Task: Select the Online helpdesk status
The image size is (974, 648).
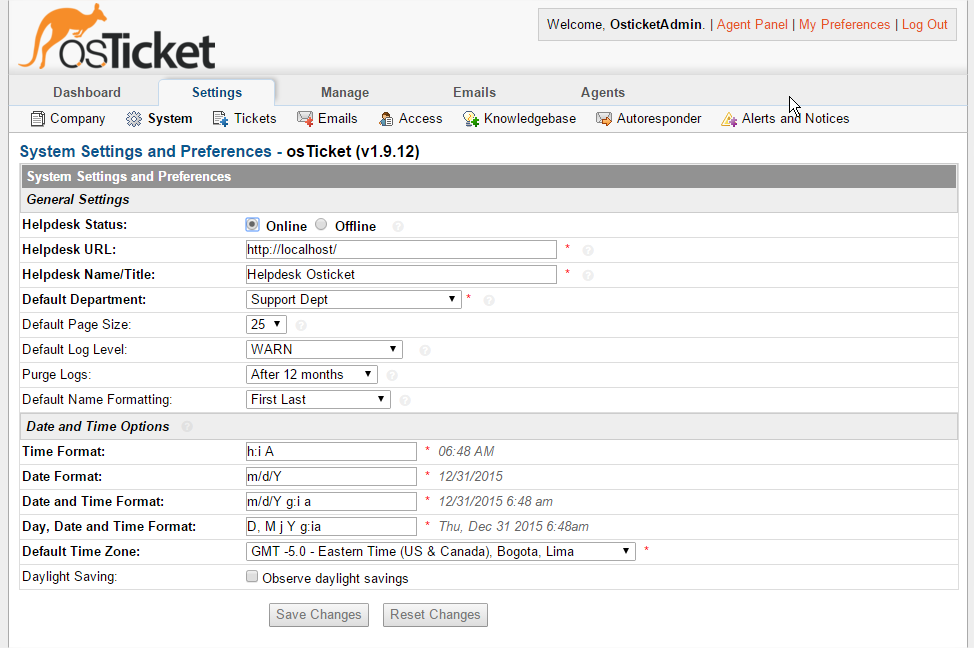Action: [x=253, y=225]
